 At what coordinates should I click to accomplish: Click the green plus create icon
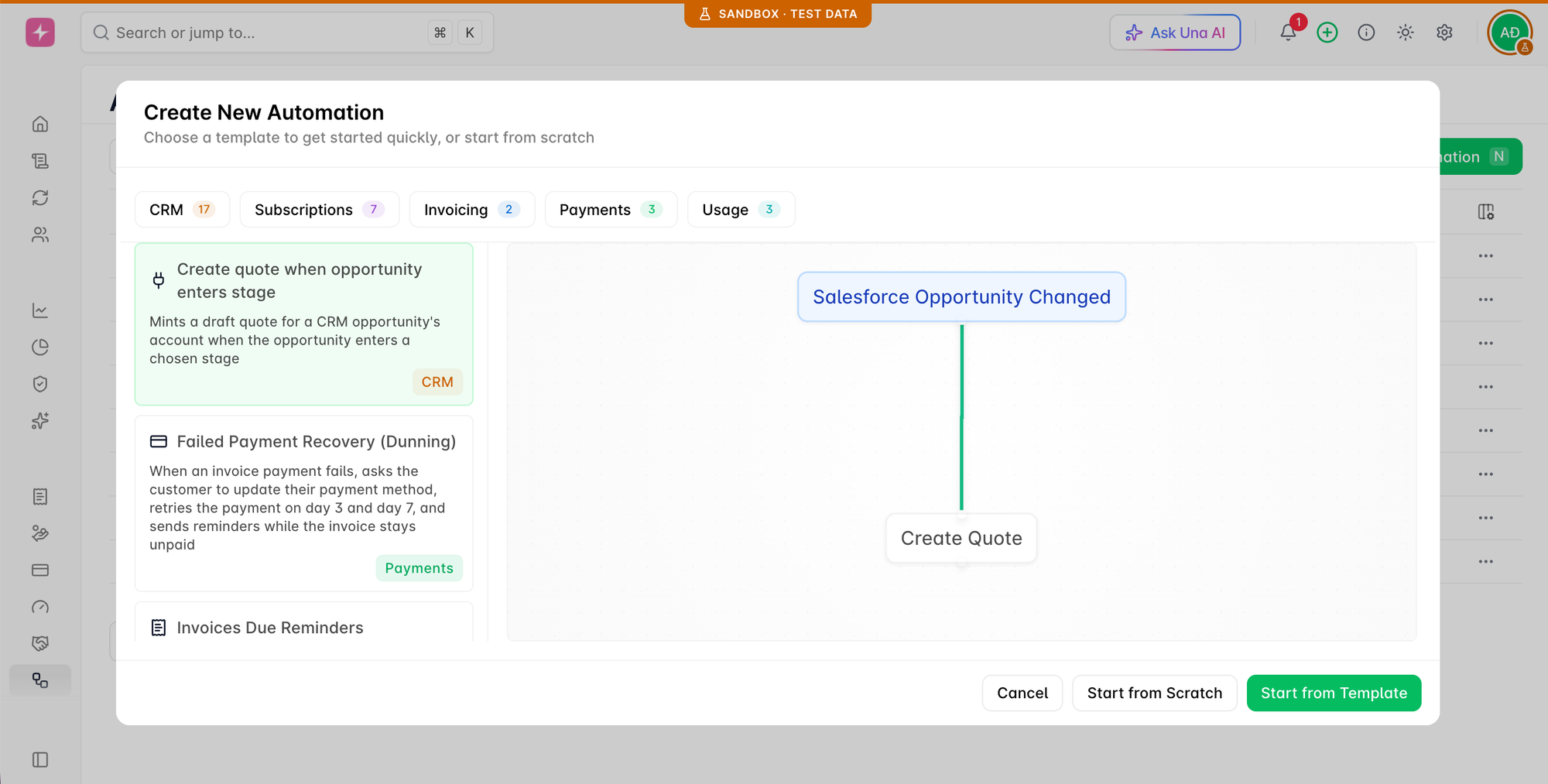pyautogui.click(x=1327, y=33)
